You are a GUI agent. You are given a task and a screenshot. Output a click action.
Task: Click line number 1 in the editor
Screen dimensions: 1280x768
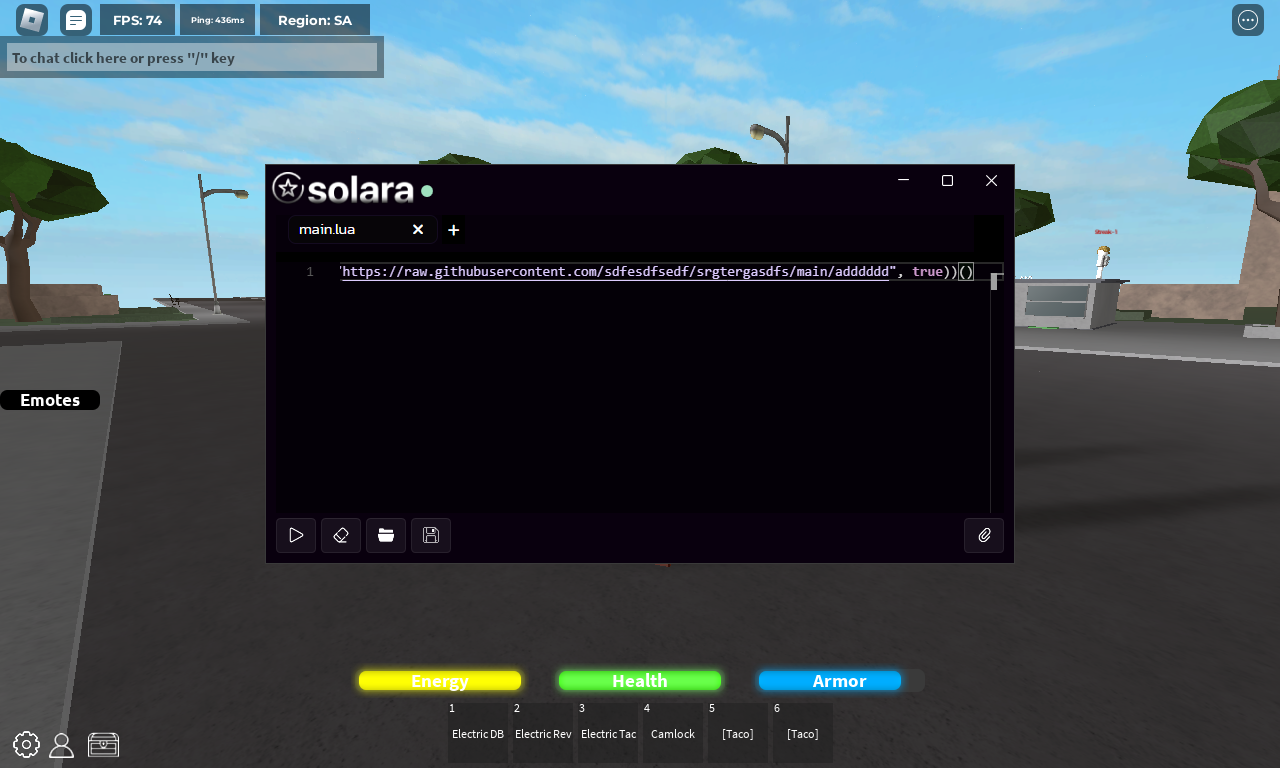(310, 272)
